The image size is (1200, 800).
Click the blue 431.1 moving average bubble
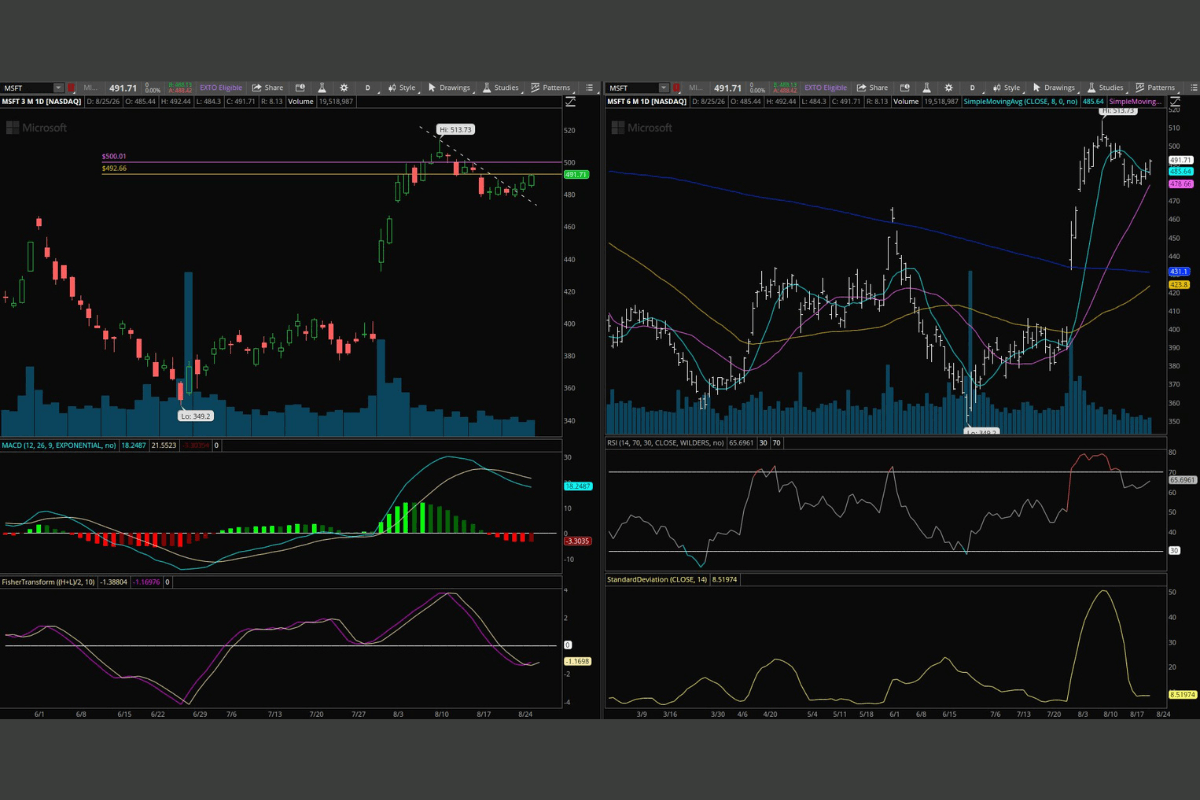click(1179, 271)
